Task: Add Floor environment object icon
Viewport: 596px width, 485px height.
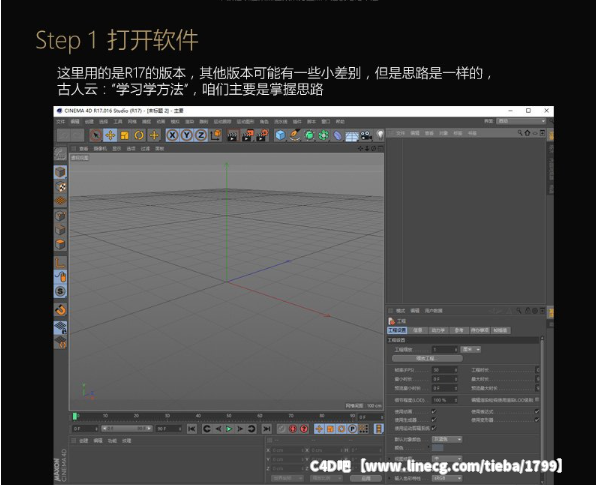Action: point(352,136)
